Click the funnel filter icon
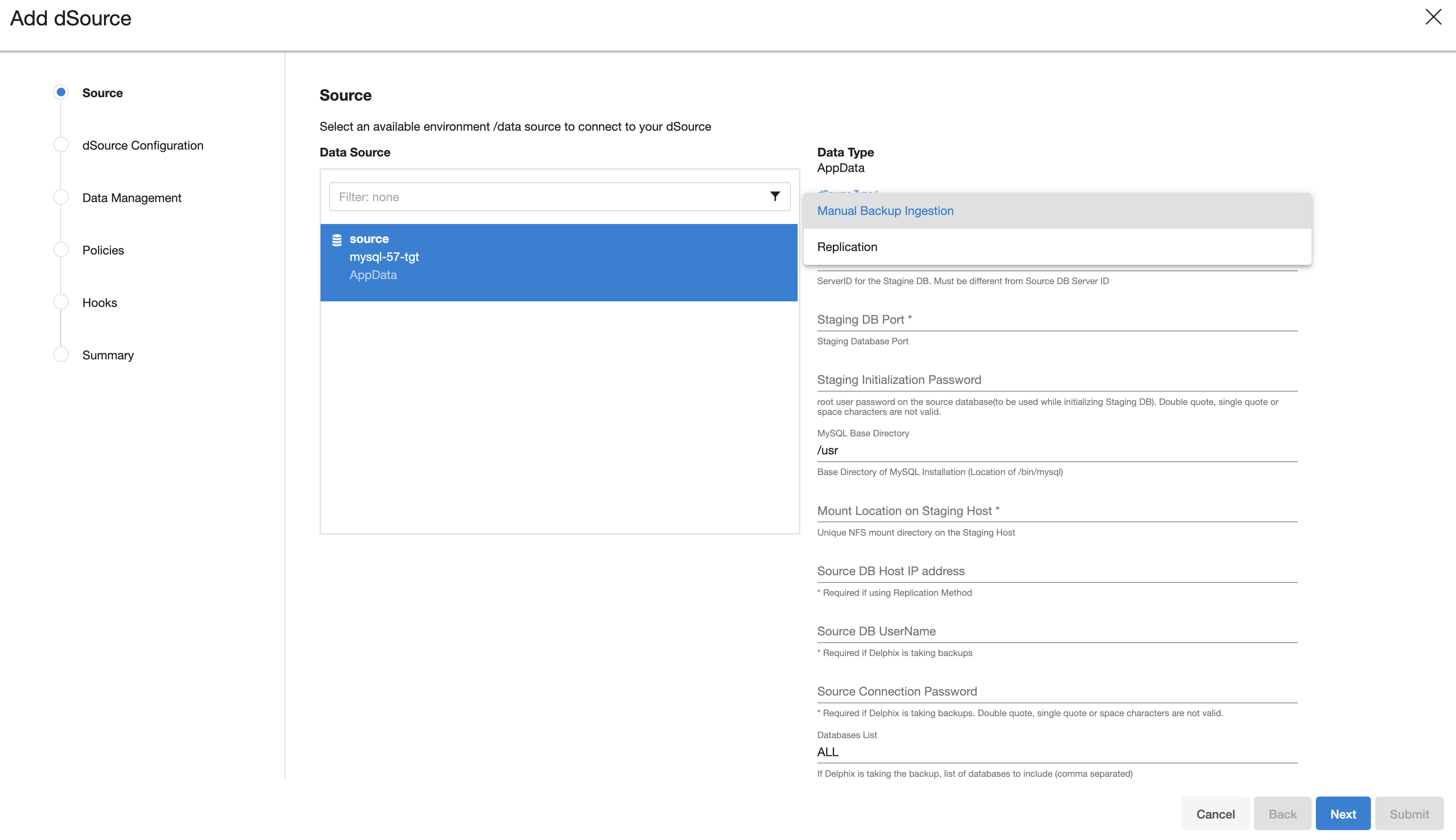Screen dimensions: 1456x840 pos(775,197)
